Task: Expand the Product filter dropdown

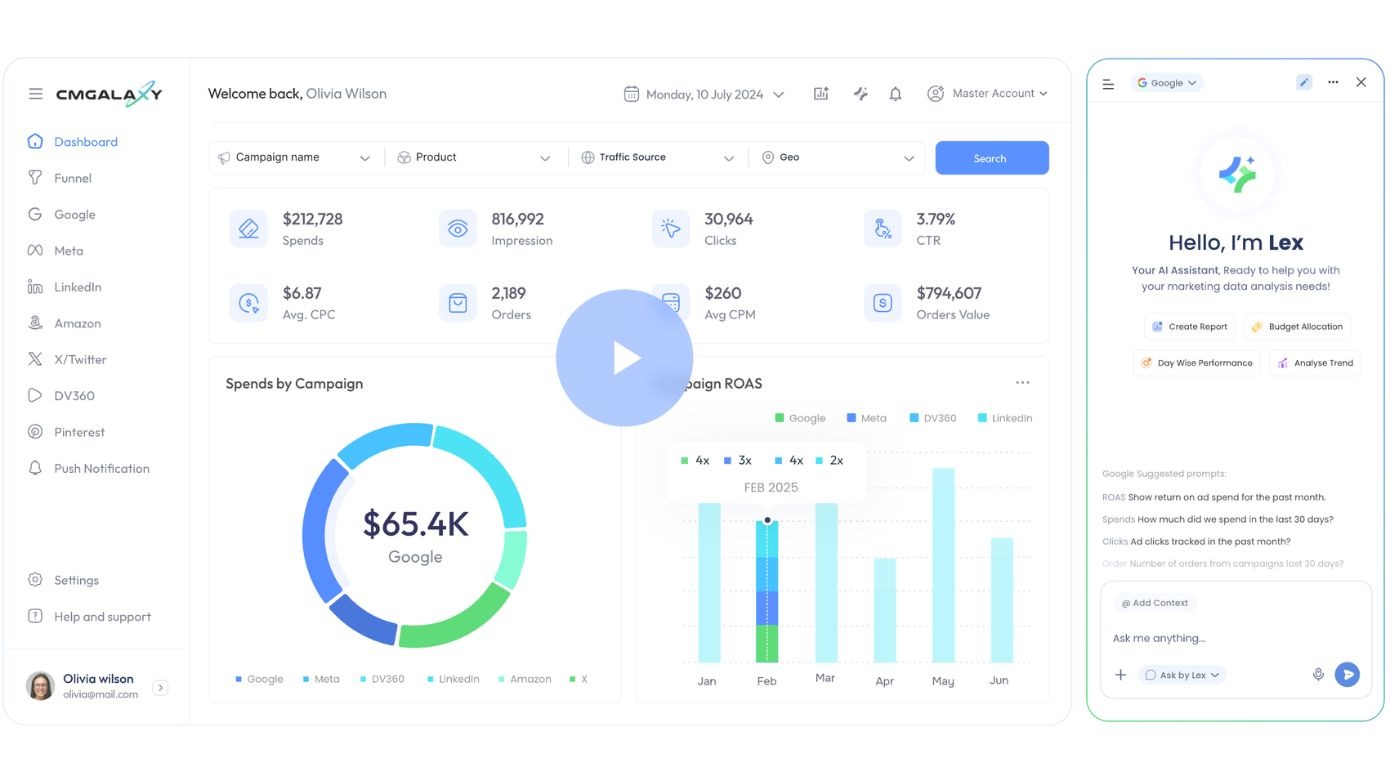Action: click(475, 158)
